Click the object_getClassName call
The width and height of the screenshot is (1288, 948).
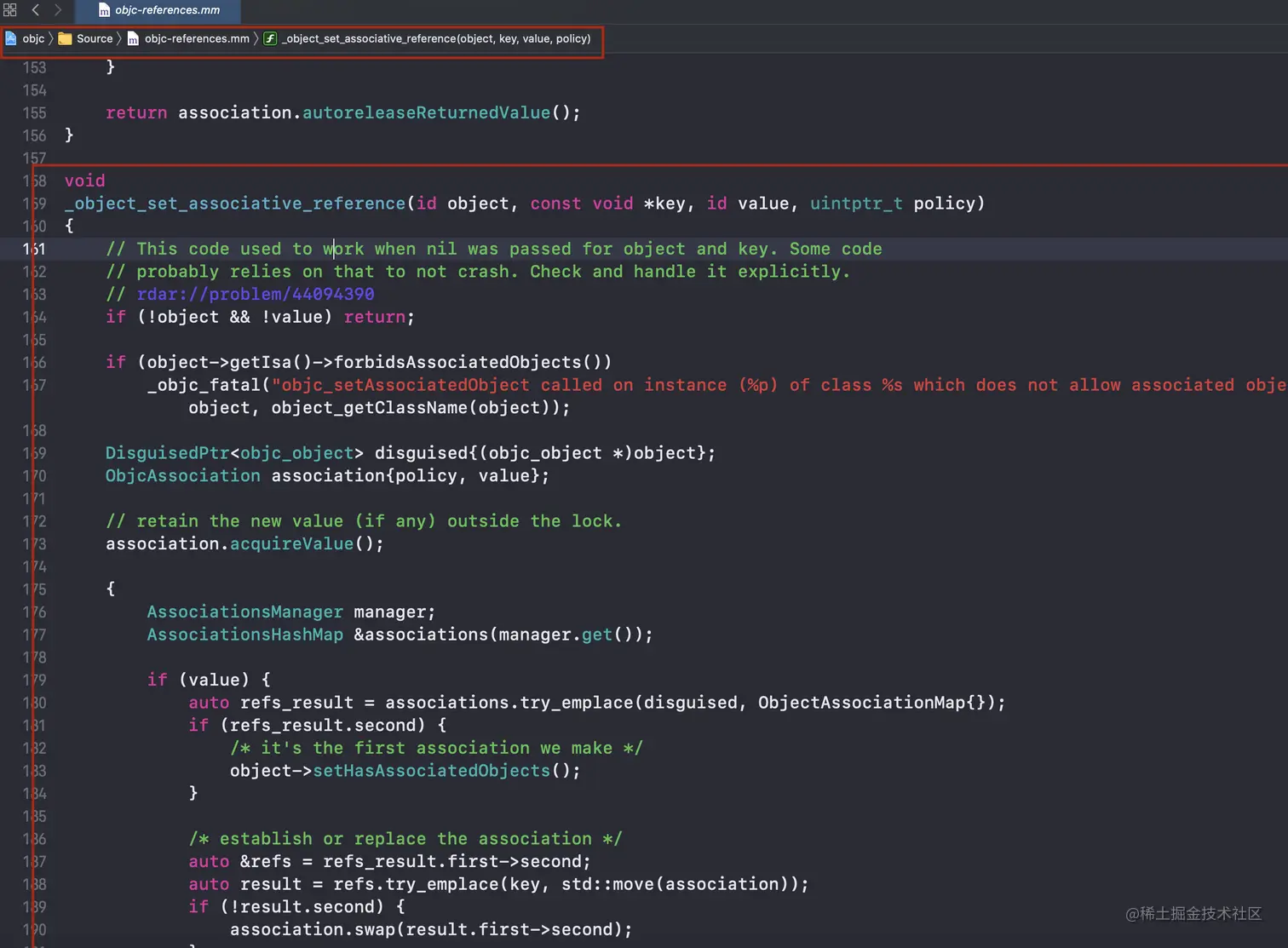(370, 407)
